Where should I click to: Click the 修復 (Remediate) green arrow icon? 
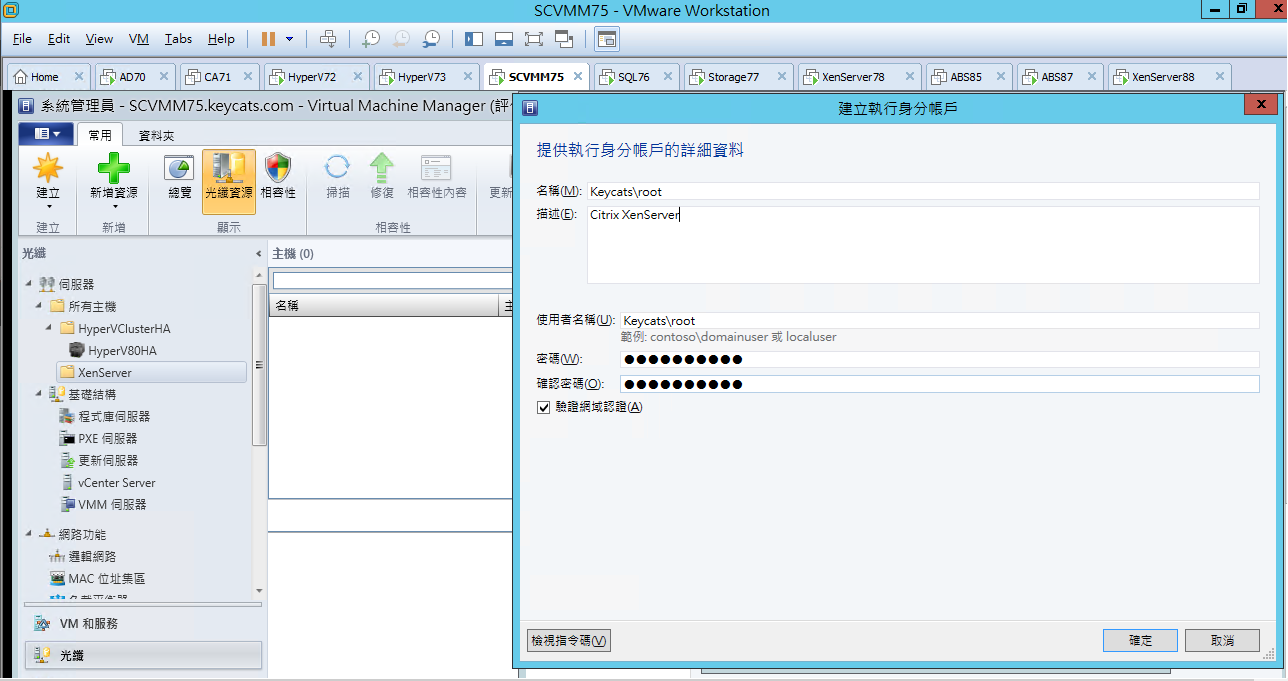click(382, 168)
